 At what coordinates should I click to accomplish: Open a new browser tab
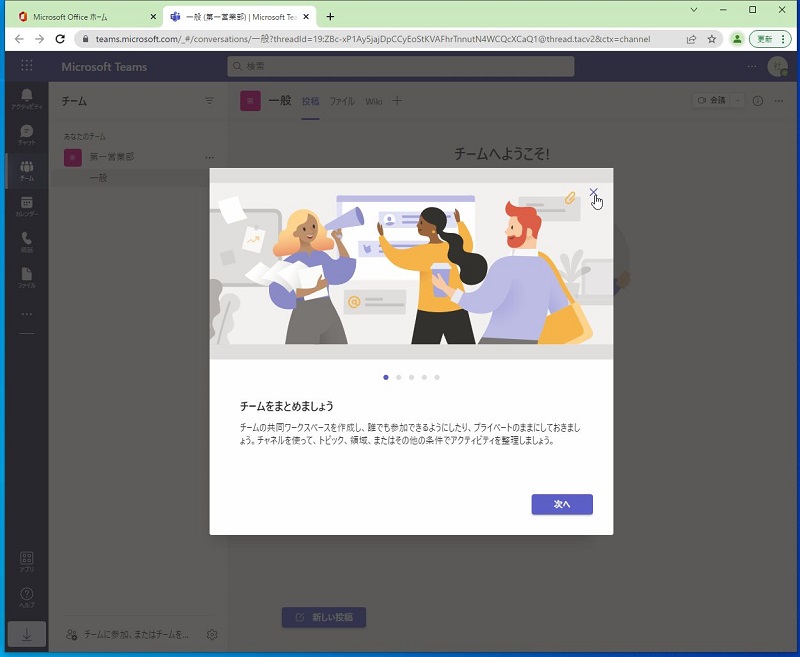click(330, 17)
